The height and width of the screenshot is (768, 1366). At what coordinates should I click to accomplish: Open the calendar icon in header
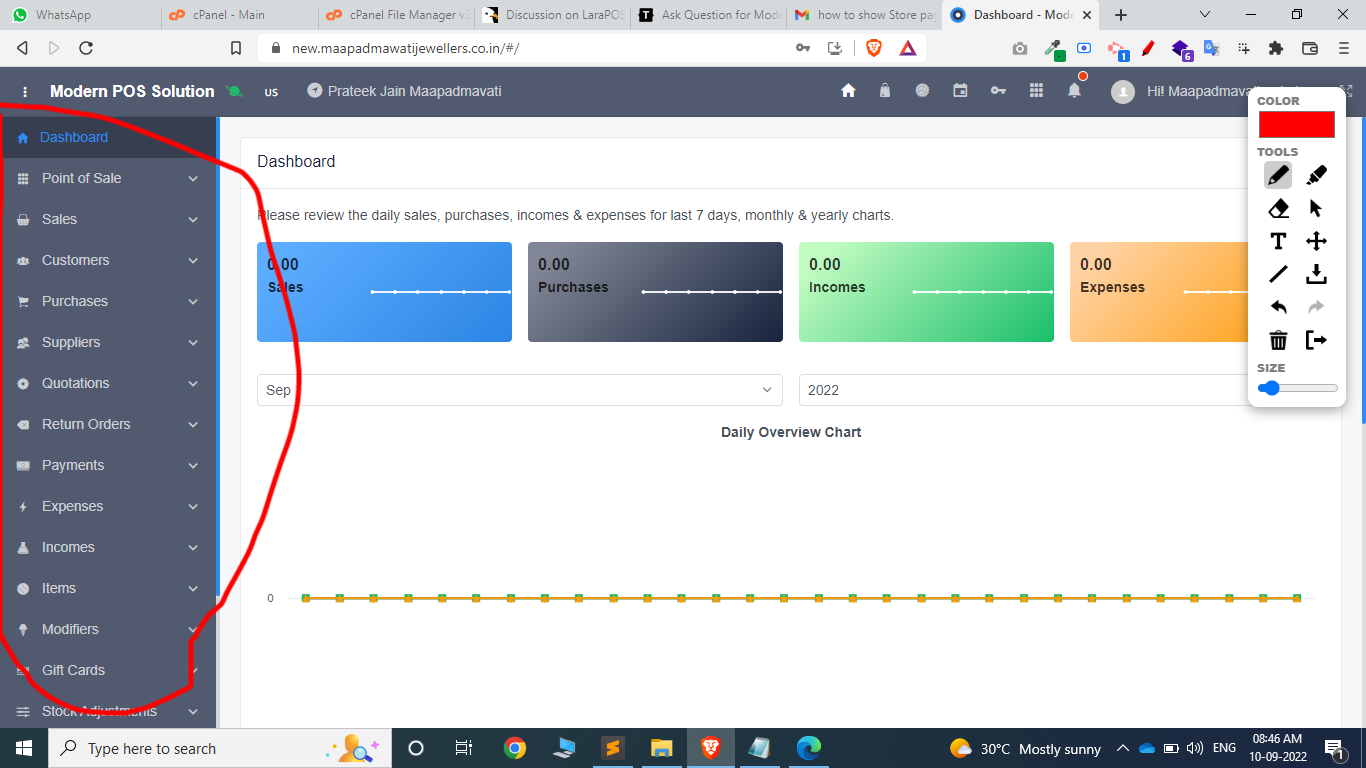(960, 90)
